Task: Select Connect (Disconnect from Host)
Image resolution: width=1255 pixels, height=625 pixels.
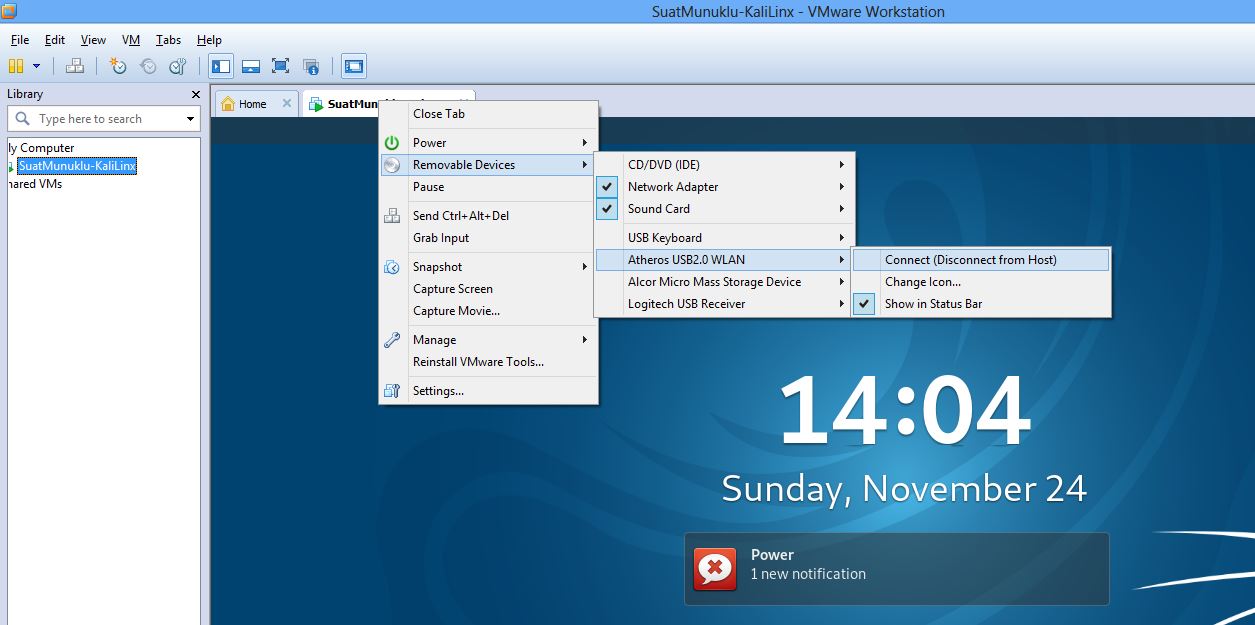Action: (x=980, y=260)
